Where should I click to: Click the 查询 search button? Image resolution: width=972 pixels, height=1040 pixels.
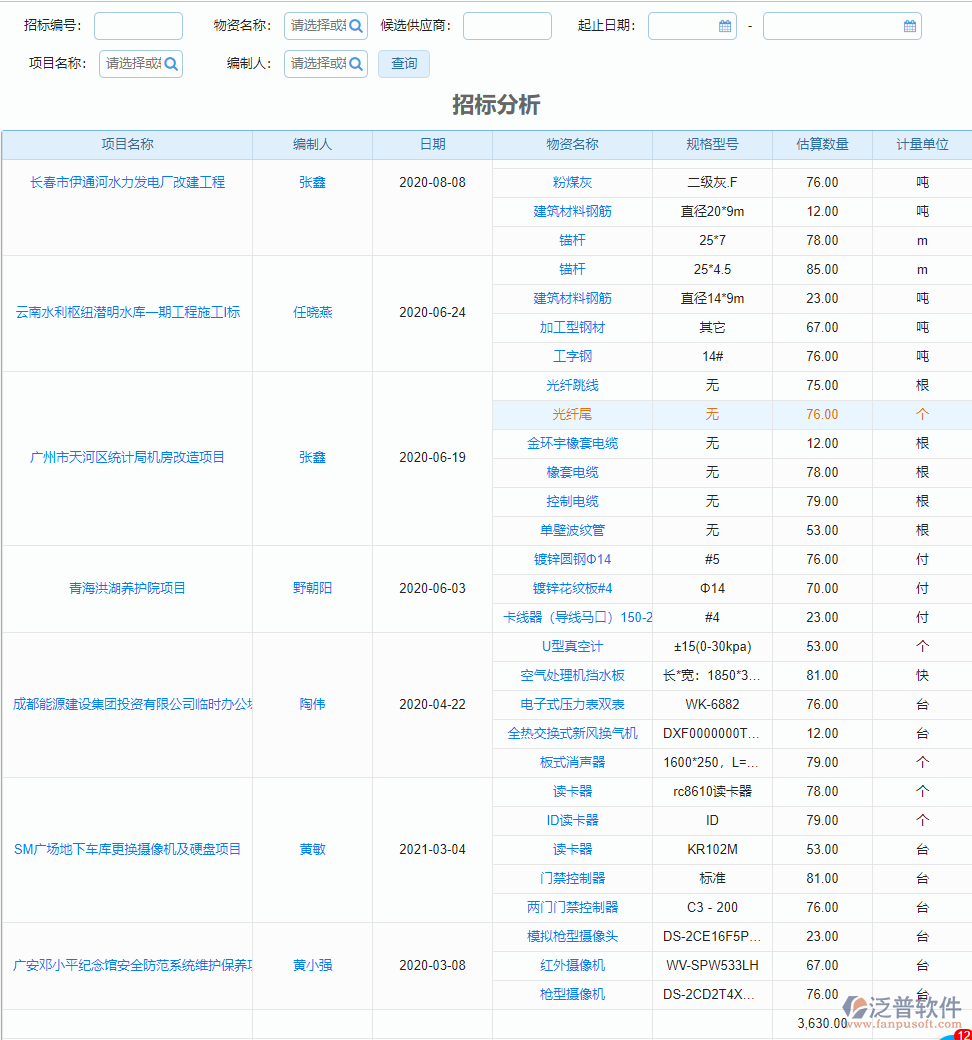(x=403, y=63)
